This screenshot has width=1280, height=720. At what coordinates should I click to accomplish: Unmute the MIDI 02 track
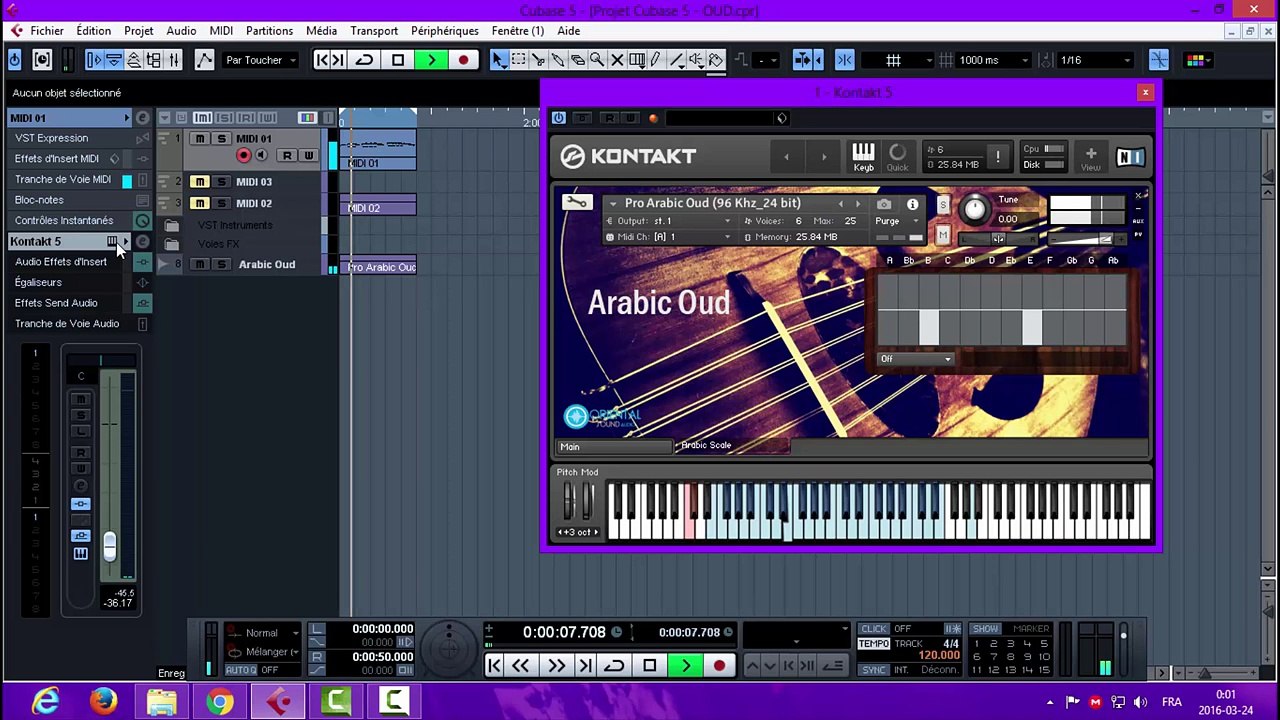200,203
